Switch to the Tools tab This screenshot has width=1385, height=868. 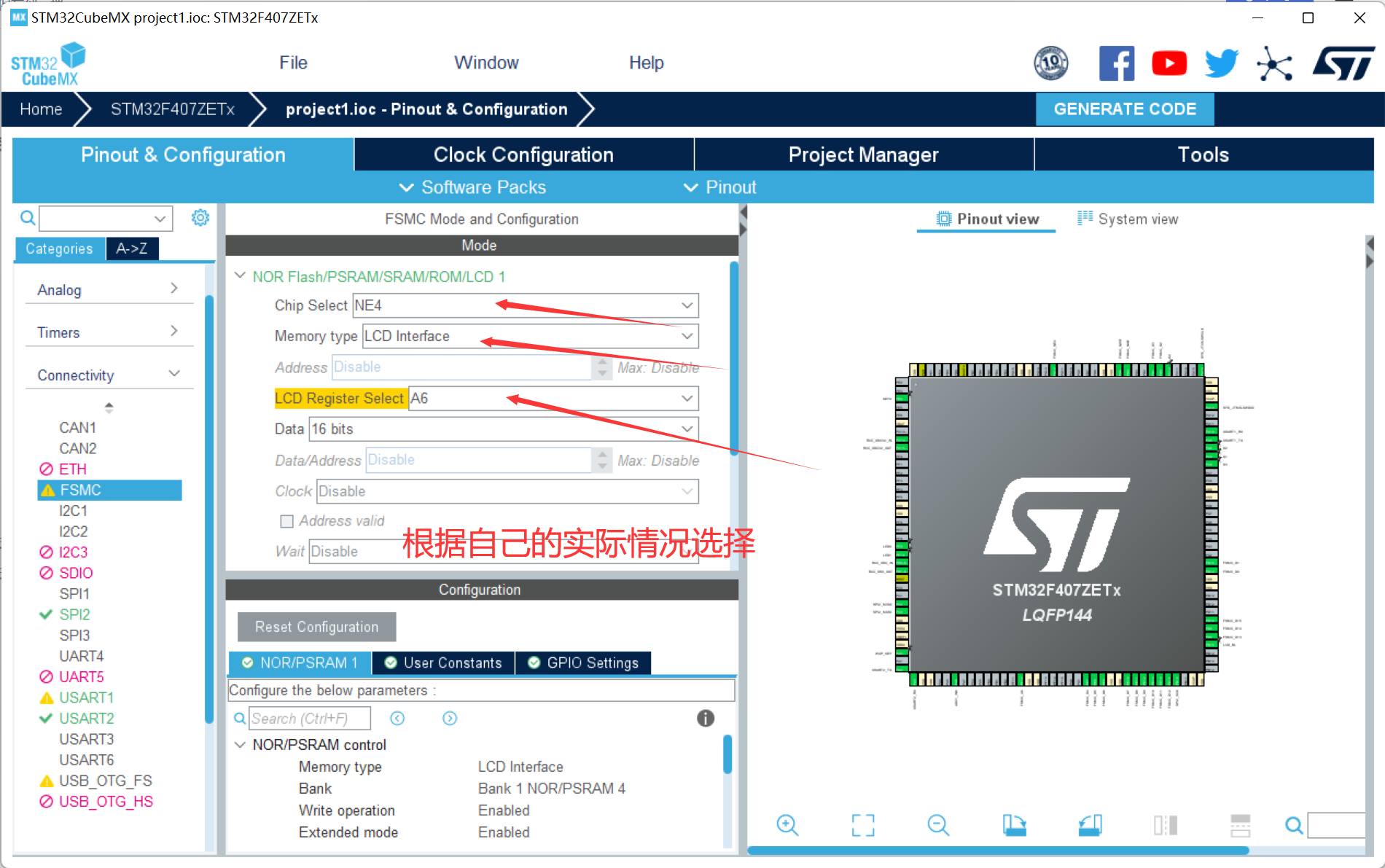pos(1203,155)
